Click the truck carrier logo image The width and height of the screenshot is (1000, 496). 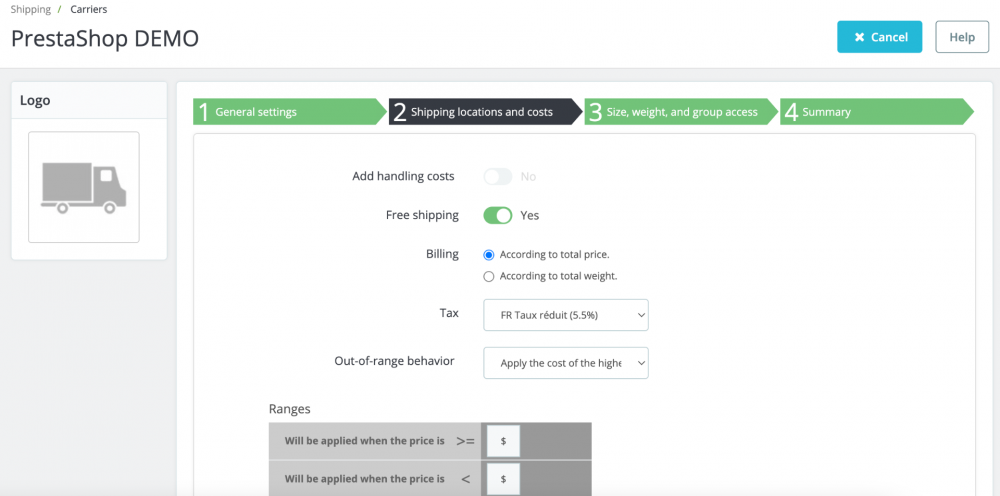[84, 187]
